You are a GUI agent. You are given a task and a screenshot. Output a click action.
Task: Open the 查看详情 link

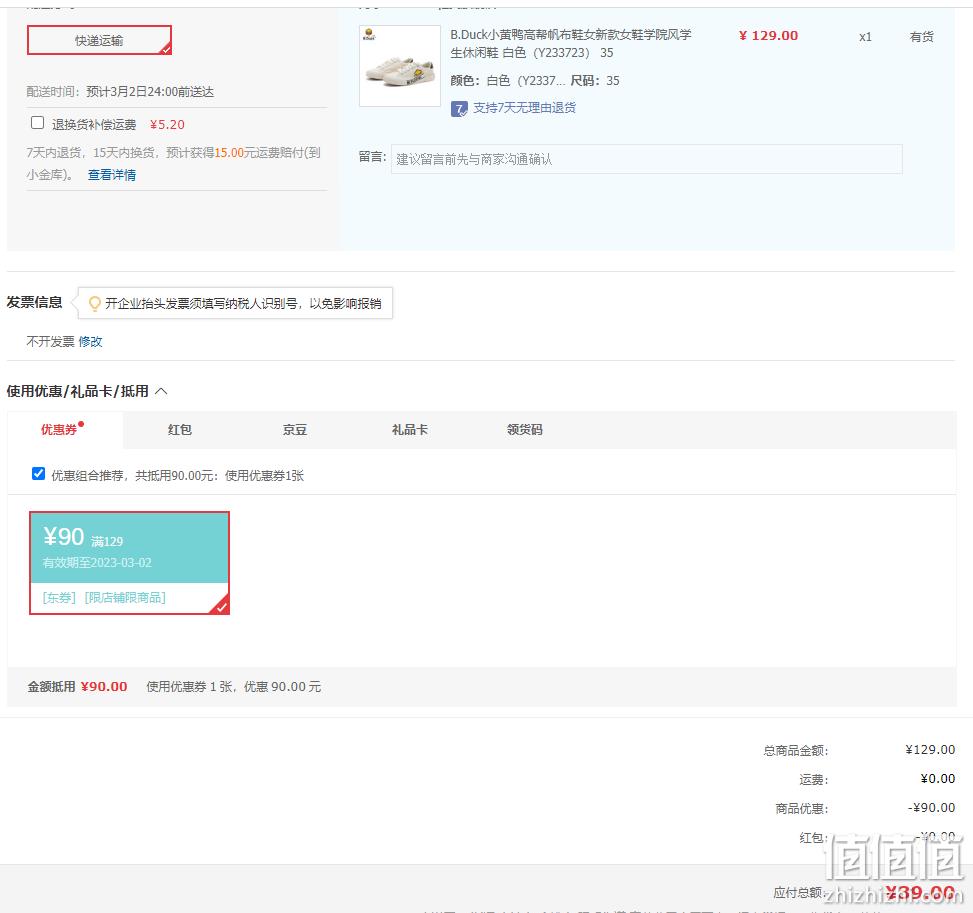tap(112, 175)
